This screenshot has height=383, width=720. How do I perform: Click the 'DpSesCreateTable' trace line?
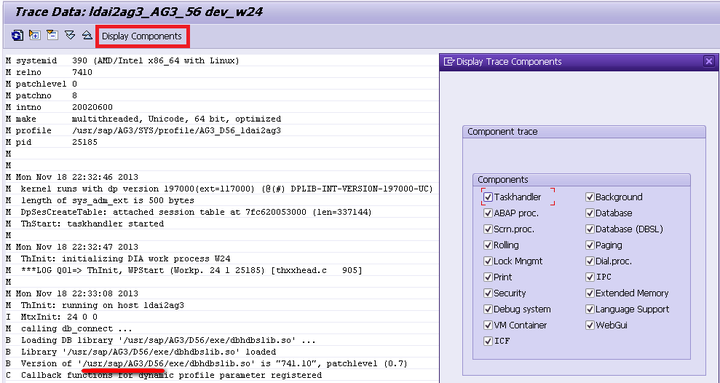(x=189, y=212)
